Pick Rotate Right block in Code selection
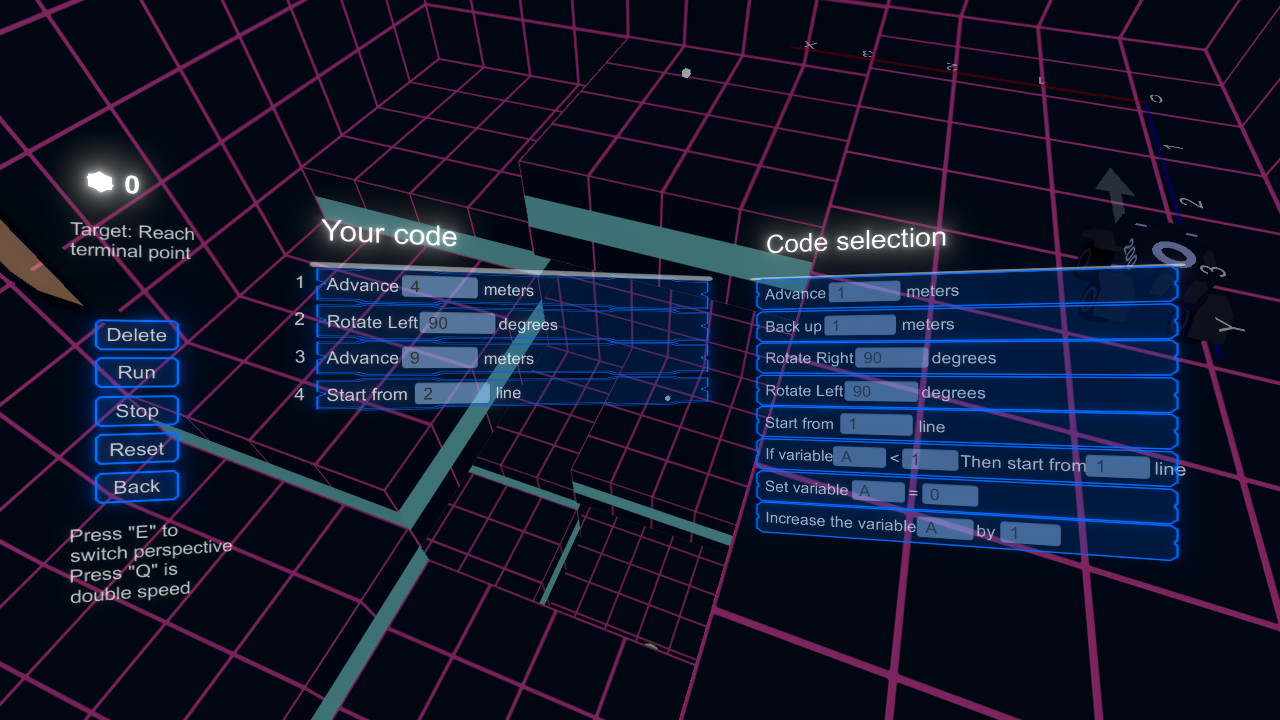 pos(967,358)
